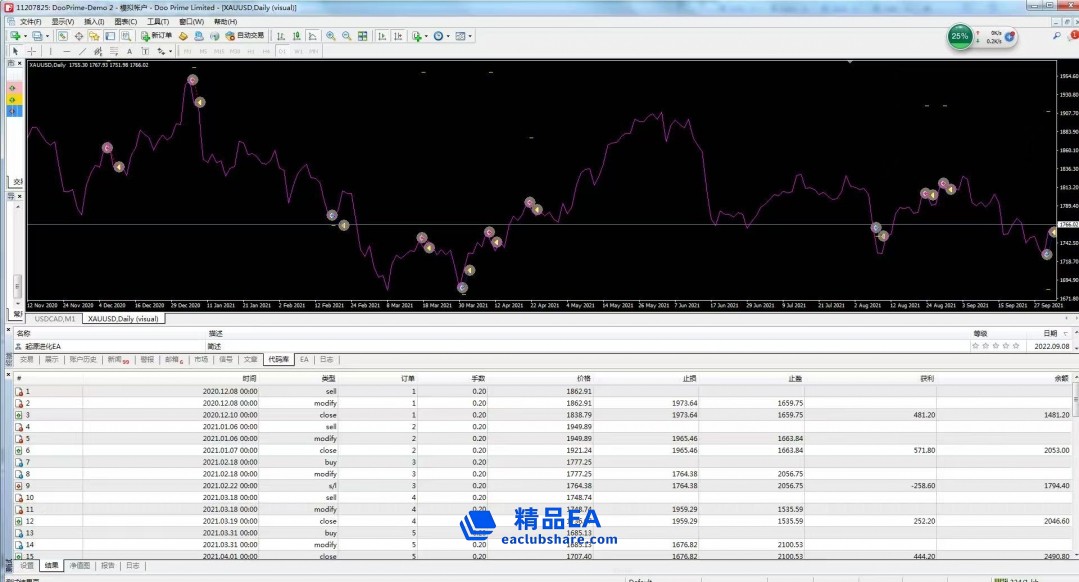The height and width of the screenshot is (582, 1079).
Task: Zoom out on the chart
Action: pyautogui.click(x=347, y=36)
